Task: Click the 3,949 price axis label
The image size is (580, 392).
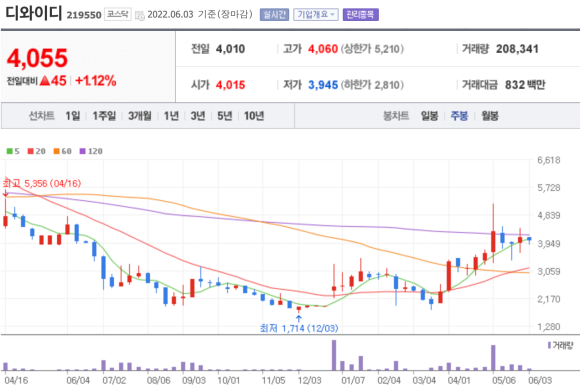Action: (x=549, y=244)
